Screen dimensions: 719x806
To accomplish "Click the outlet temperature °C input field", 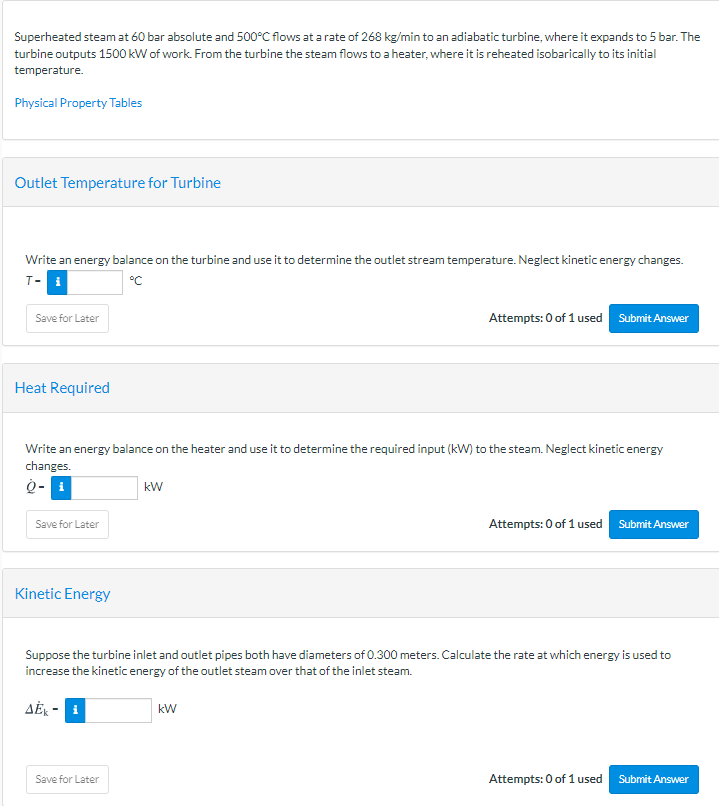I will [96, 282].
